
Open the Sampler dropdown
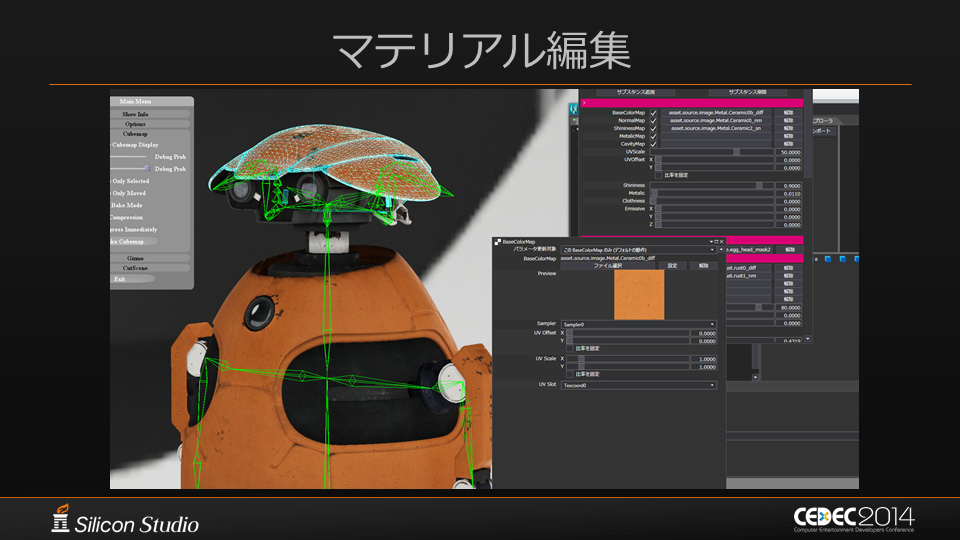639,324
